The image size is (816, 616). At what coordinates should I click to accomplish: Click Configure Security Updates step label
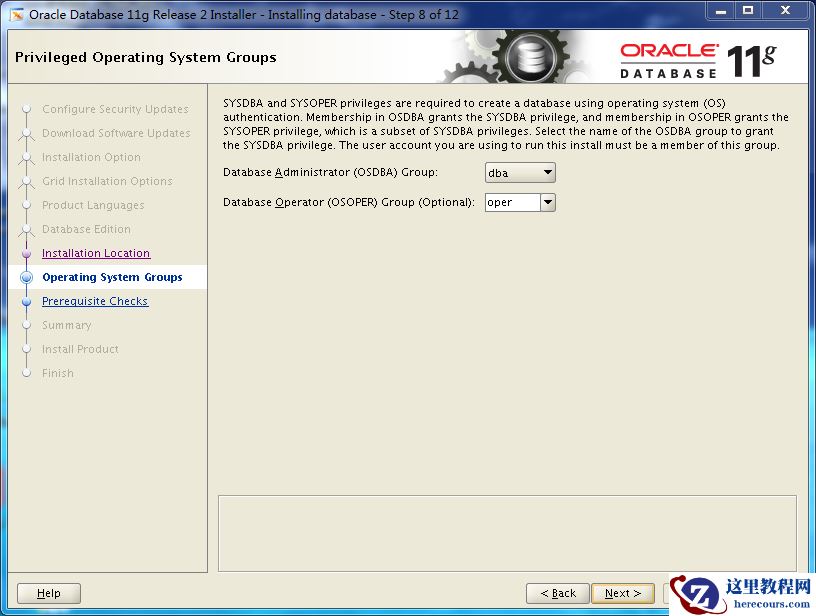tap(115, 109)
